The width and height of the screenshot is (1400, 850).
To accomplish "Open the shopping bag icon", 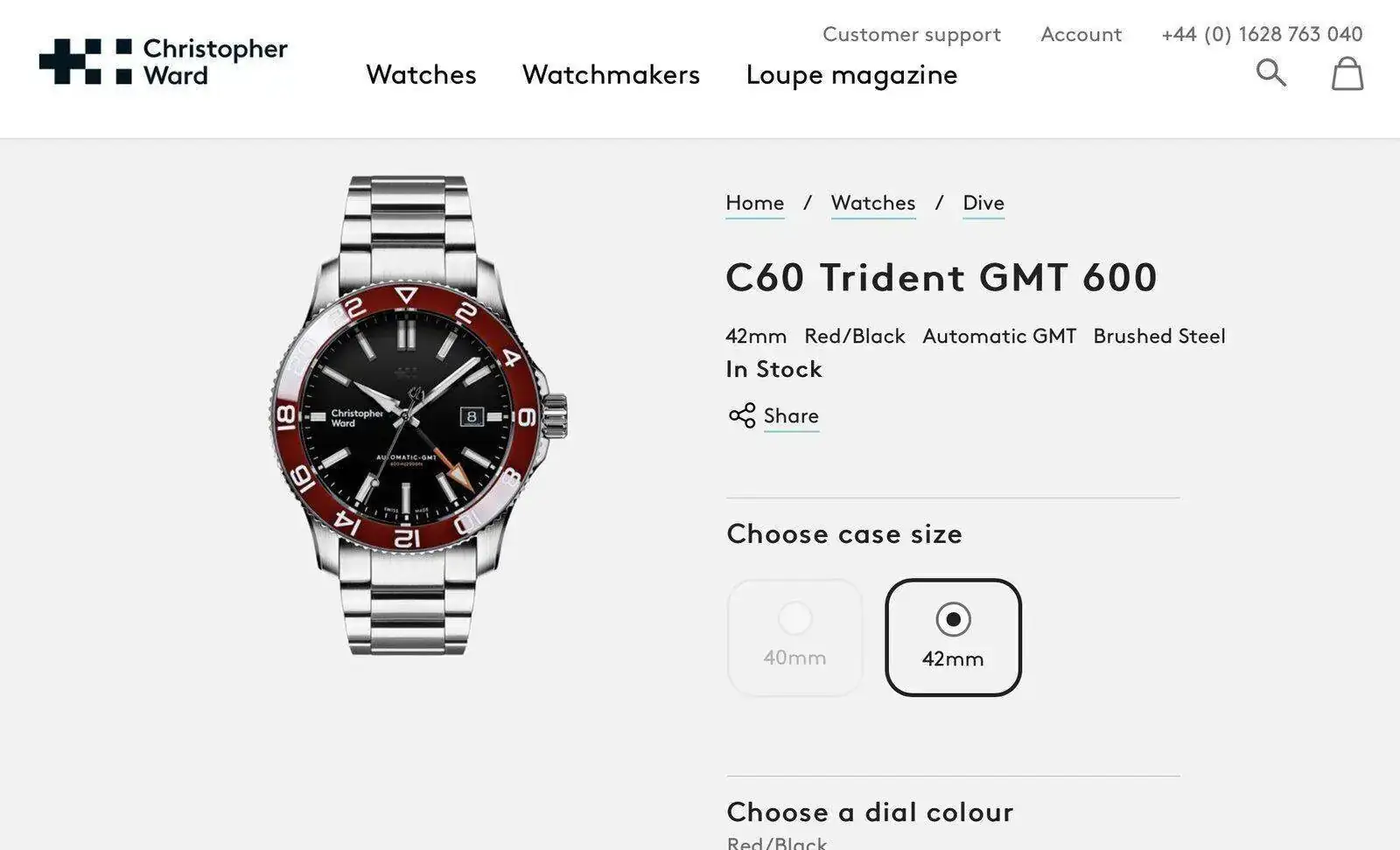I will 1347,73.
